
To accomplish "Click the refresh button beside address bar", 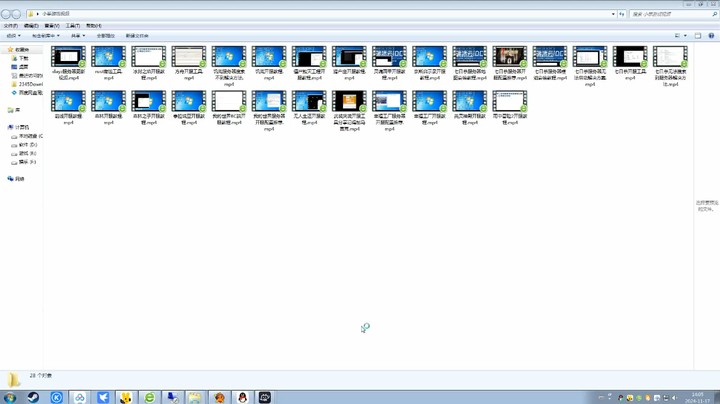I will click(x=622, y=14).
